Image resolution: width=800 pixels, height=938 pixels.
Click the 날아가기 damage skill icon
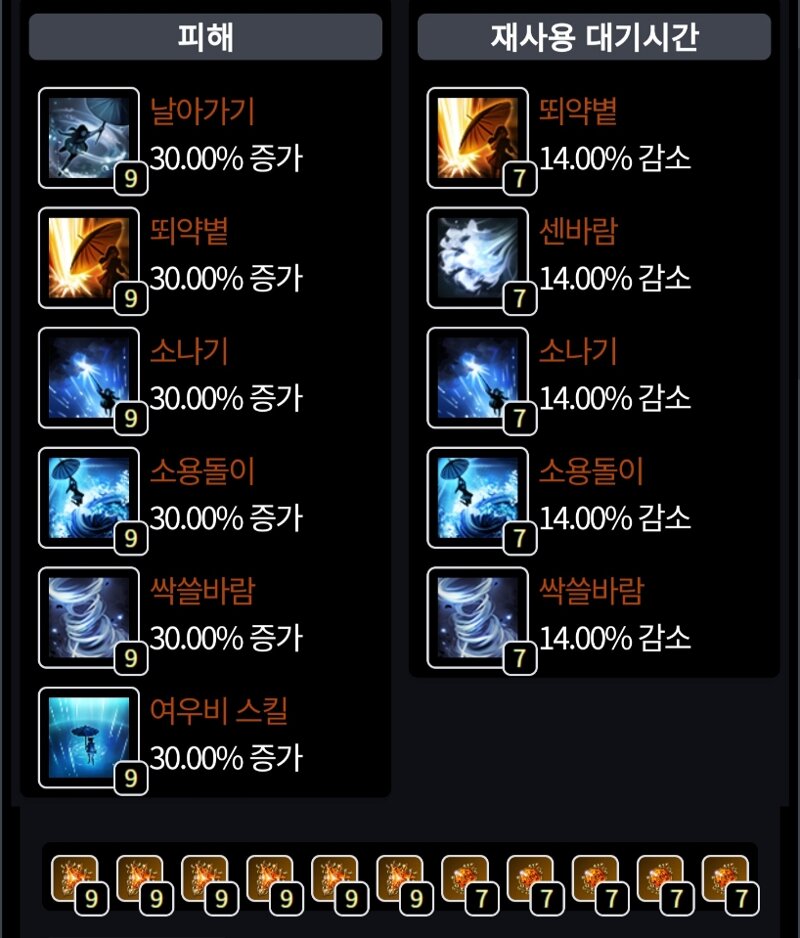click(89, 138)
